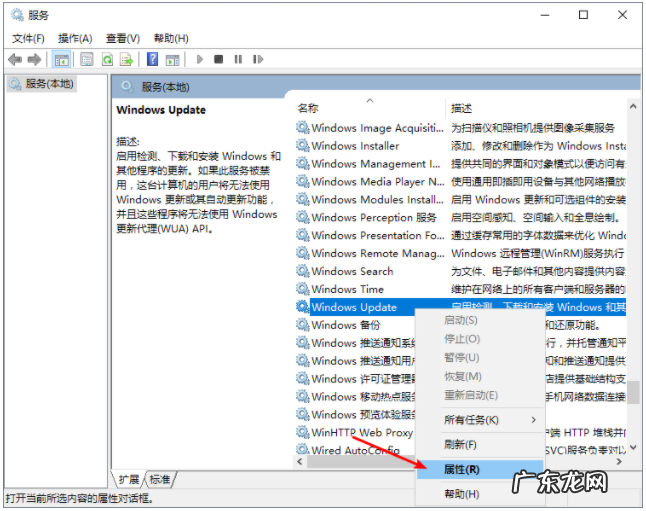
Task: Choose 帮助(H) in the context menu
Action: (480, 494)
